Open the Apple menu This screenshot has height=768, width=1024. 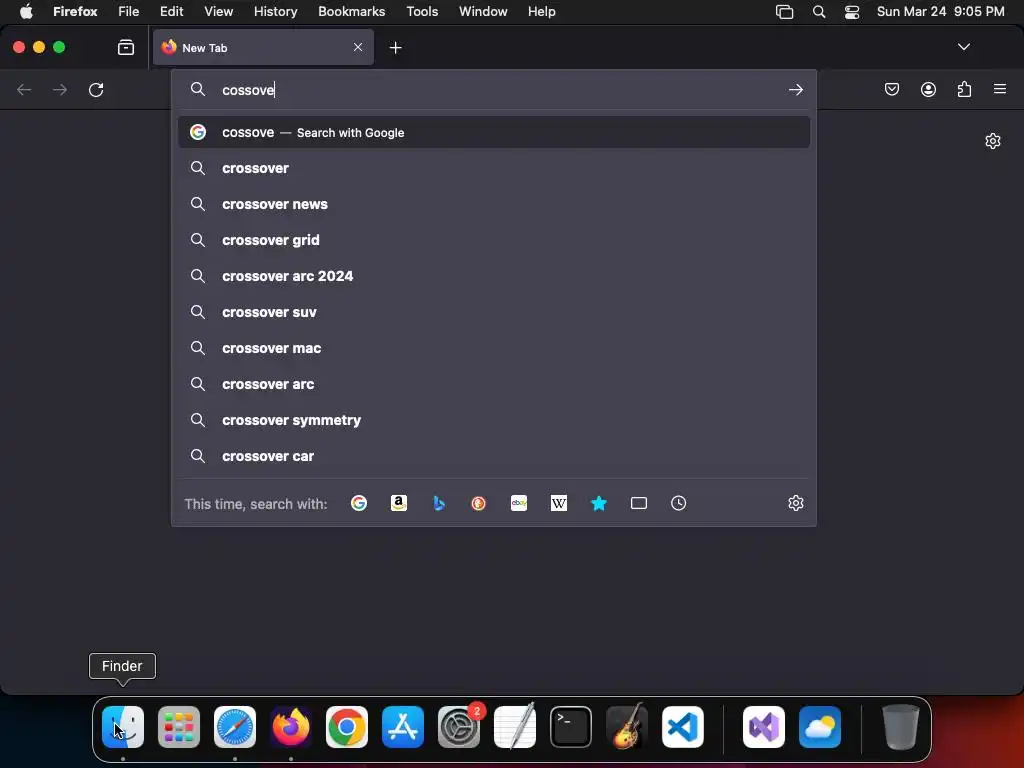coord(26,12)
